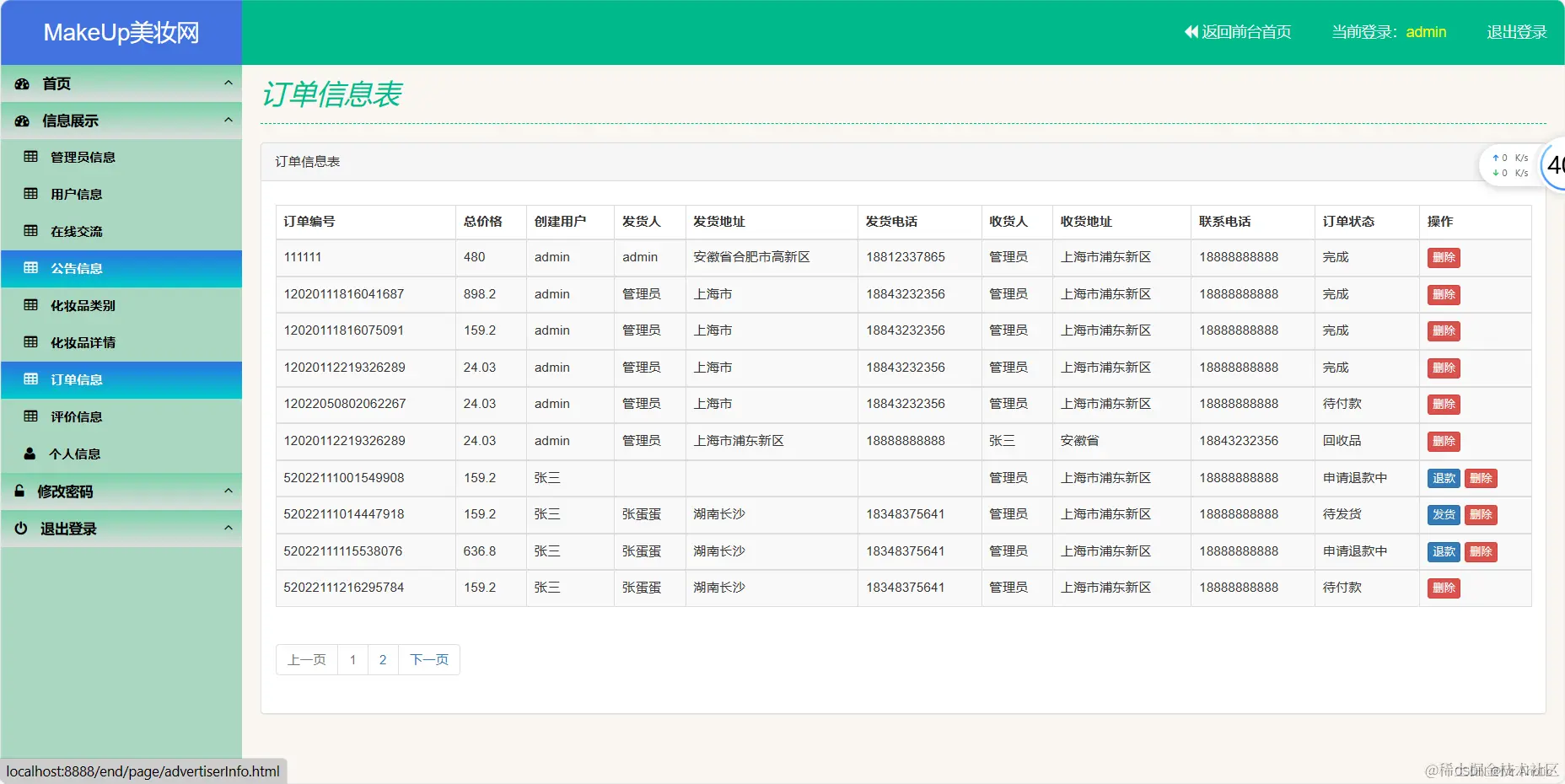The height and width of the screenshot is (784, 1565).
Task: Delete order 52022111001549908
Action: click(1481, 478)
